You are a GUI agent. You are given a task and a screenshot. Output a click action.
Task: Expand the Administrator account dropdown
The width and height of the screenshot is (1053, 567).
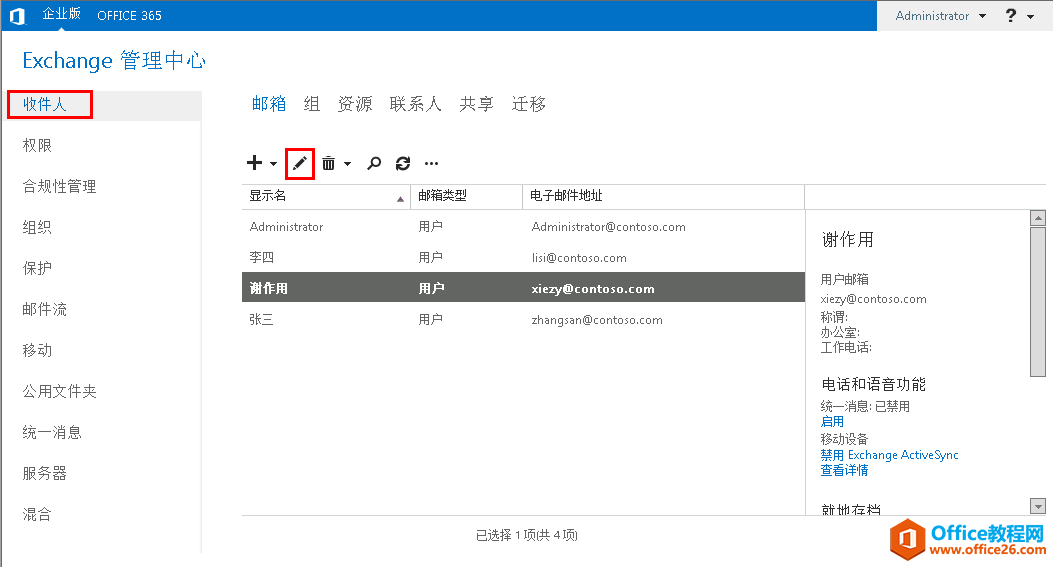(x=940, y=16)
